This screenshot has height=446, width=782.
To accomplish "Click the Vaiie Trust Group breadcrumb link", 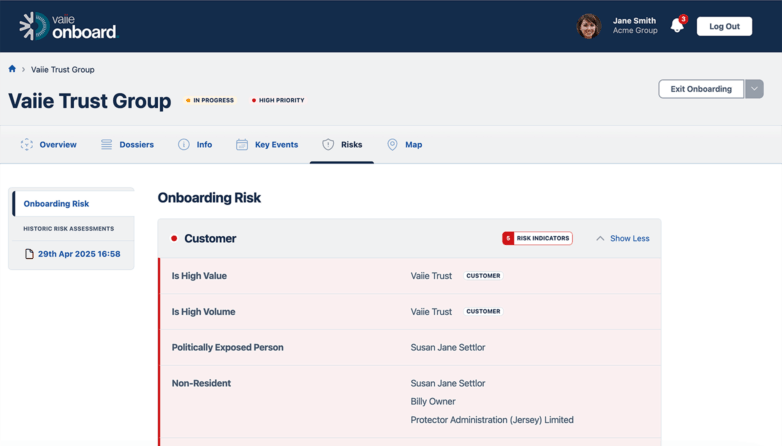I will click(63, 70).
